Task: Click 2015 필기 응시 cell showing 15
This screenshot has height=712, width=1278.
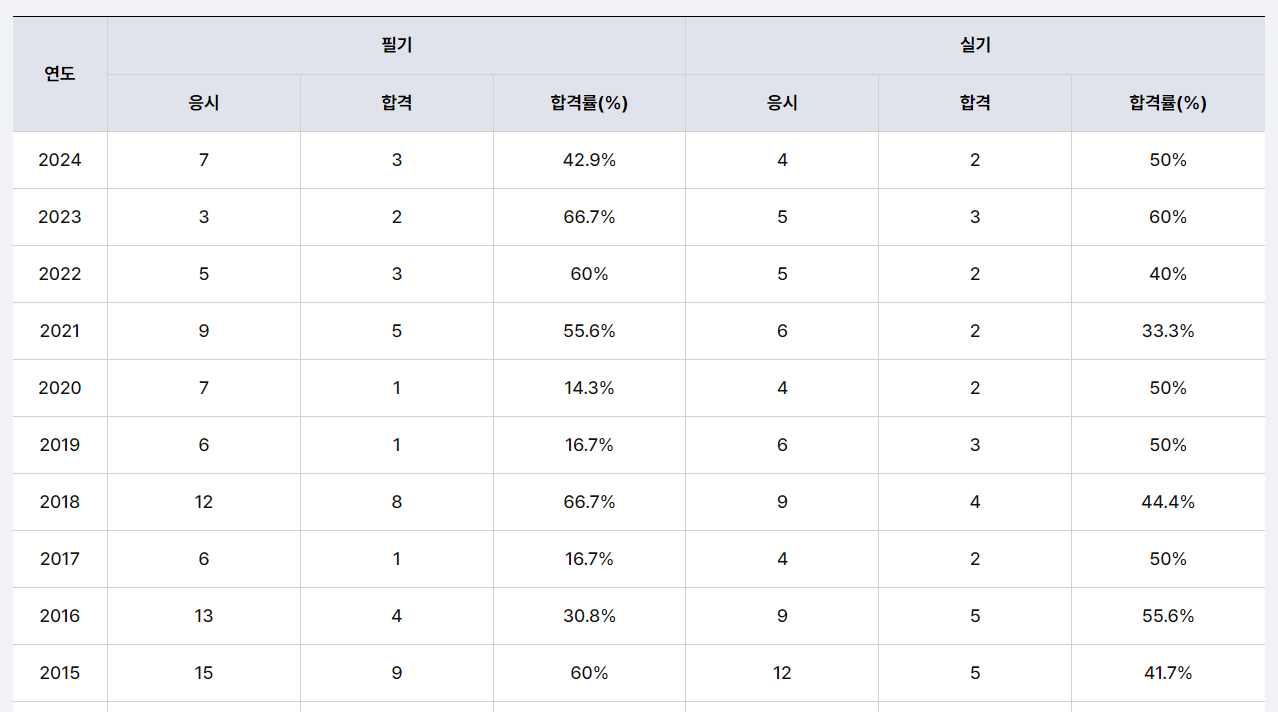Action: point(204,673)
